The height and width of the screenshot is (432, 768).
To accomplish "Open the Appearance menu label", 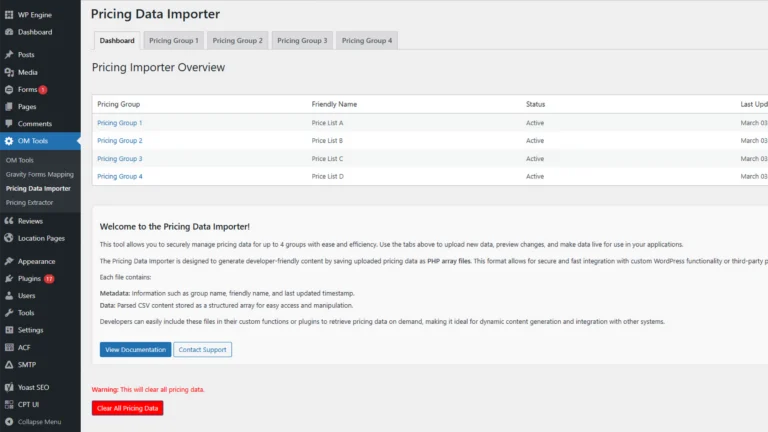I will (x=36, y=261).
